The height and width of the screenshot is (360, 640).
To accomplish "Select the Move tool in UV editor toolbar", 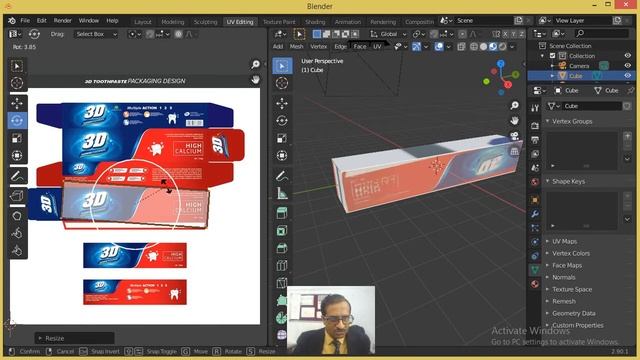I will (17, 103).
